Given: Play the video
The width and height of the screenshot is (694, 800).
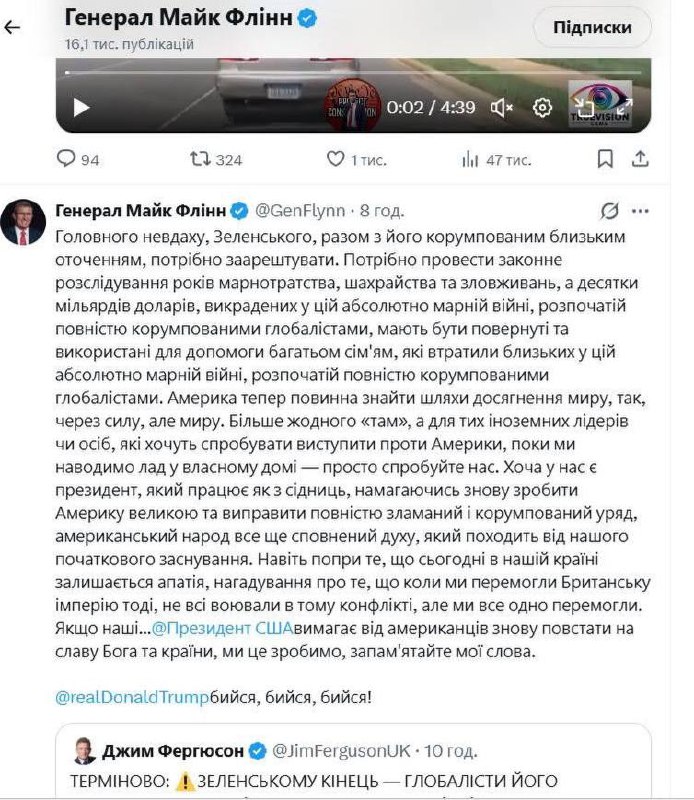Looking at the screenshot, I should coord(82,106).
